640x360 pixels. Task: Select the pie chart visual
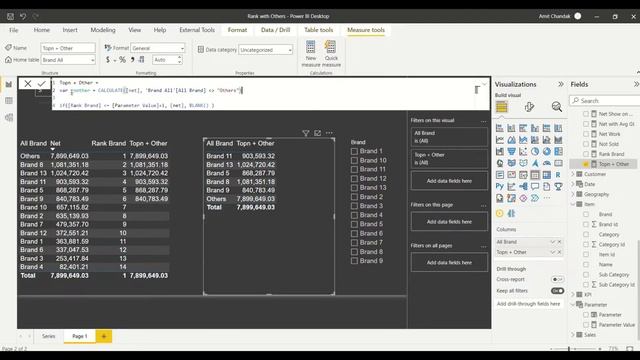point(535,152)
